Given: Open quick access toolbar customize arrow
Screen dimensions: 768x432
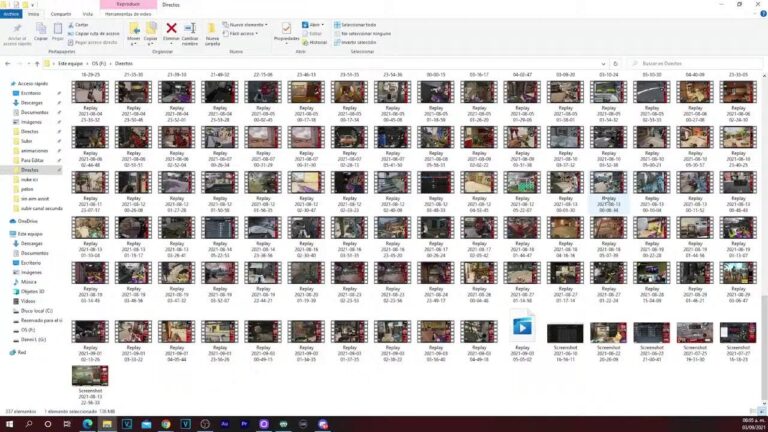Looking at the screenshot, I should 33,5.
